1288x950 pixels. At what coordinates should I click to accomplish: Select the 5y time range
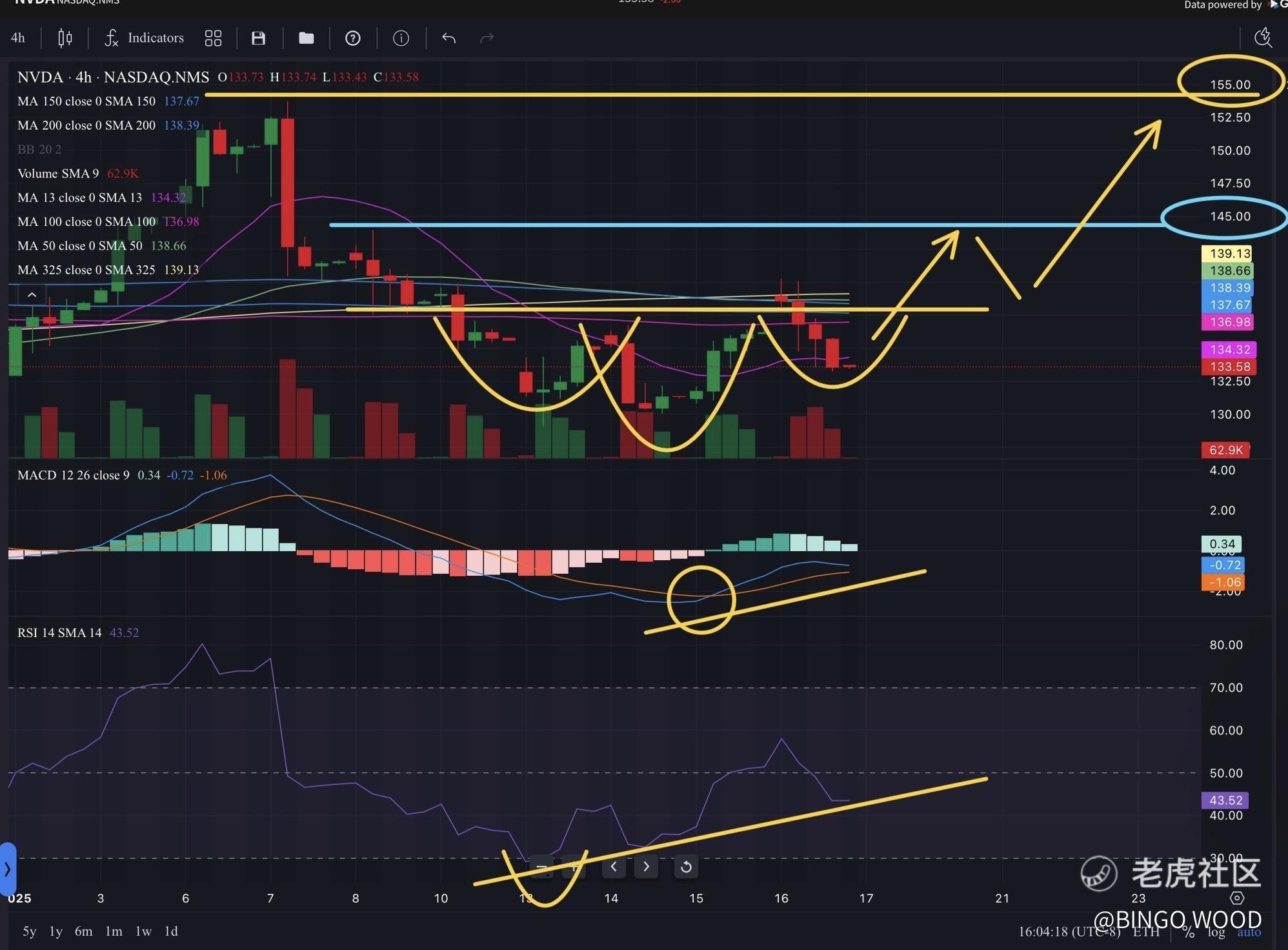point(30,931)
